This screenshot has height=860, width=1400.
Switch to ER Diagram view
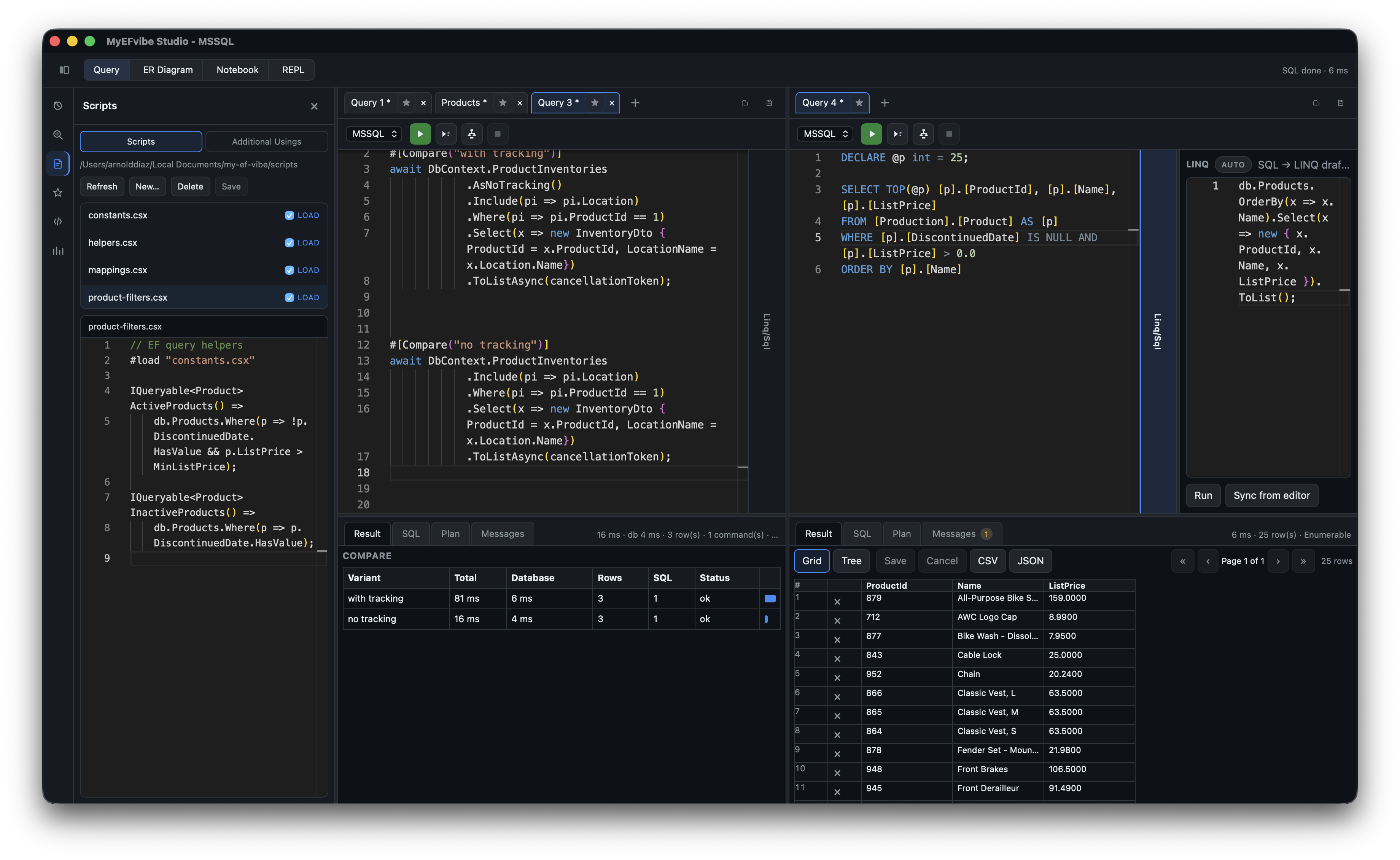(168, 70)
